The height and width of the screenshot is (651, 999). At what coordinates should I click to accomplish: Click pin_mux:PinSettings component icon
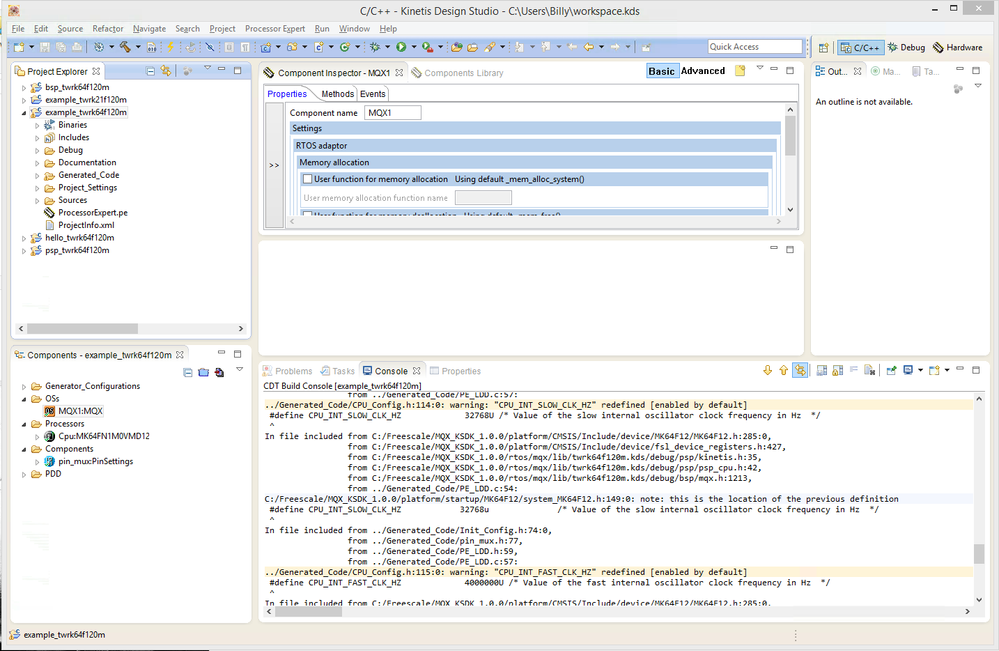[50, 461]
